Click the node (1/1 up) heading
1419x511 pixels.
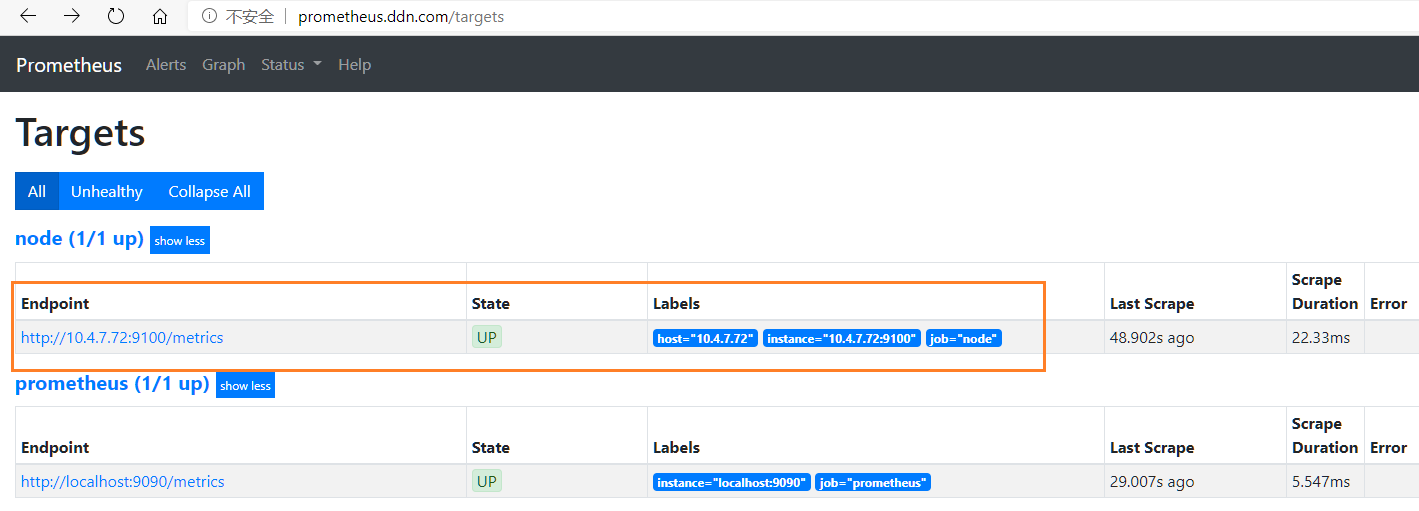pyautogui.click(x=80, y=239)
